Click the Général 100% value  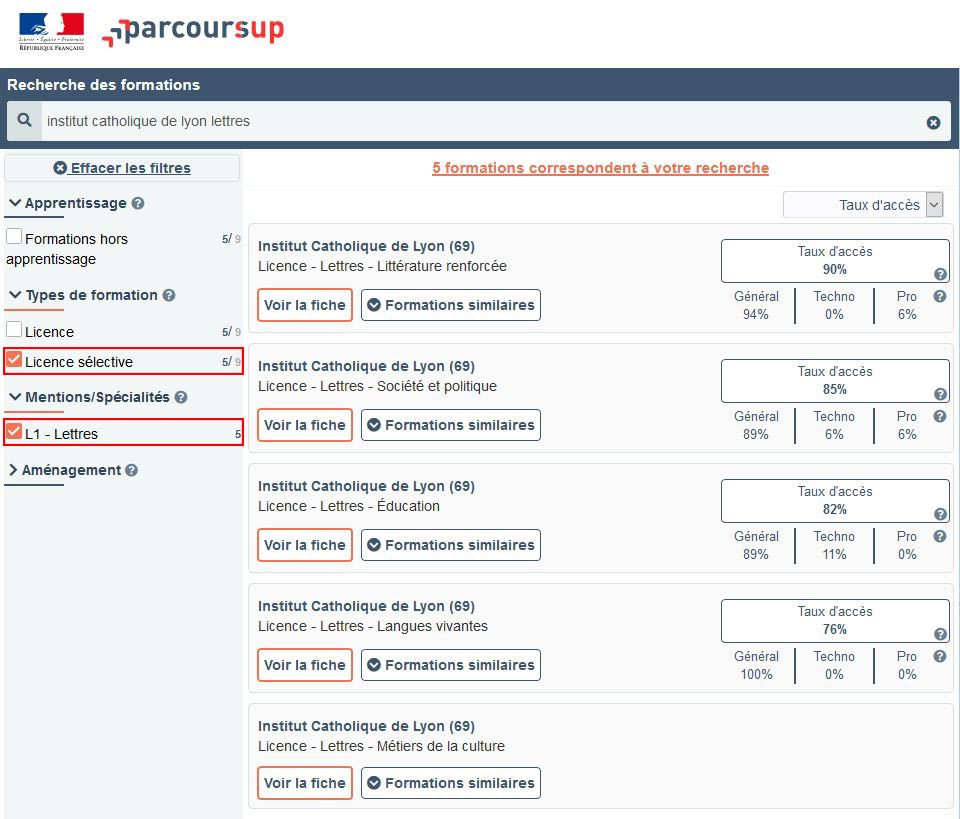pyautogui.click(x=756, y=675)
